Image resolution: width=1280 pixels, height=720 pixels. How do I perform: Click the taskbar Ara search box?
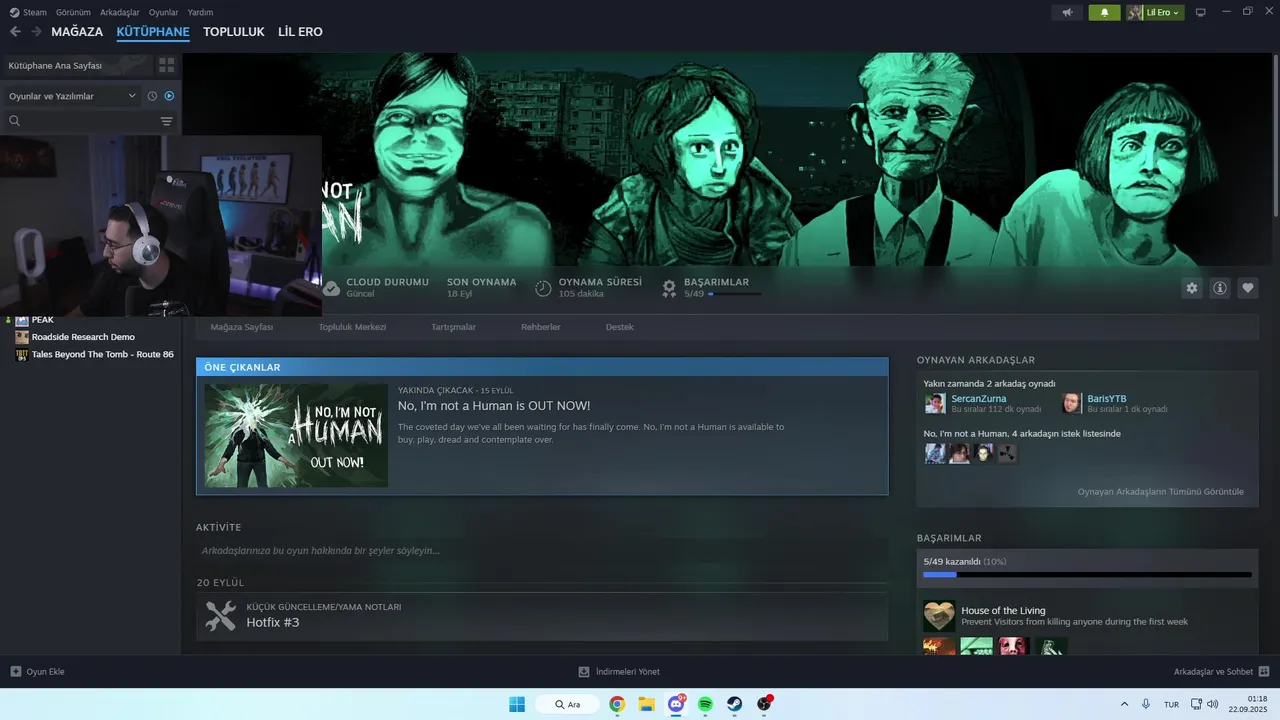(567, 704)
